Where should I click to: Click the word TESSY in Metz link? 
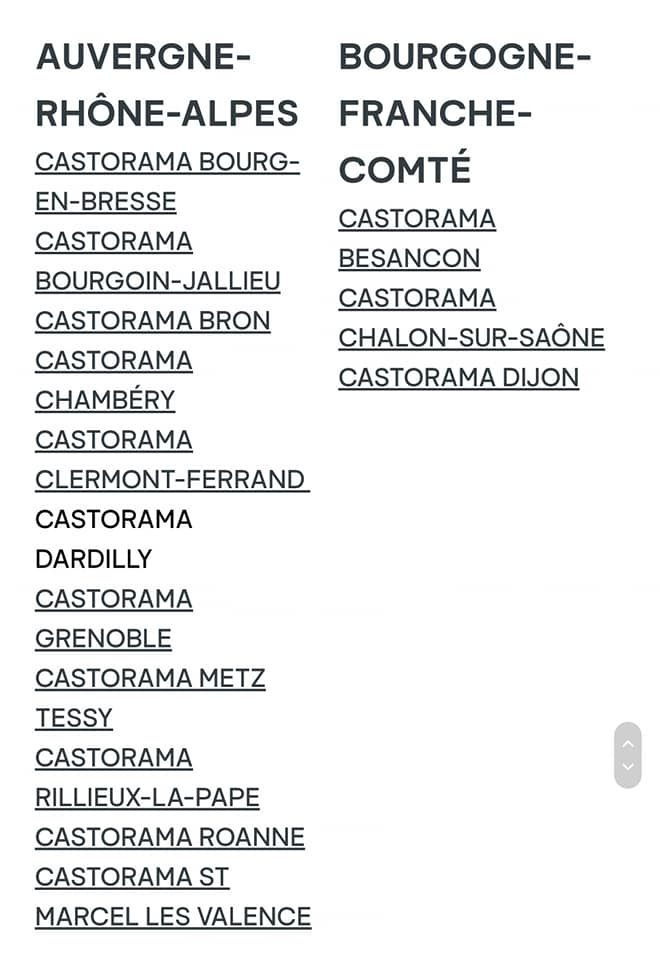74,718
